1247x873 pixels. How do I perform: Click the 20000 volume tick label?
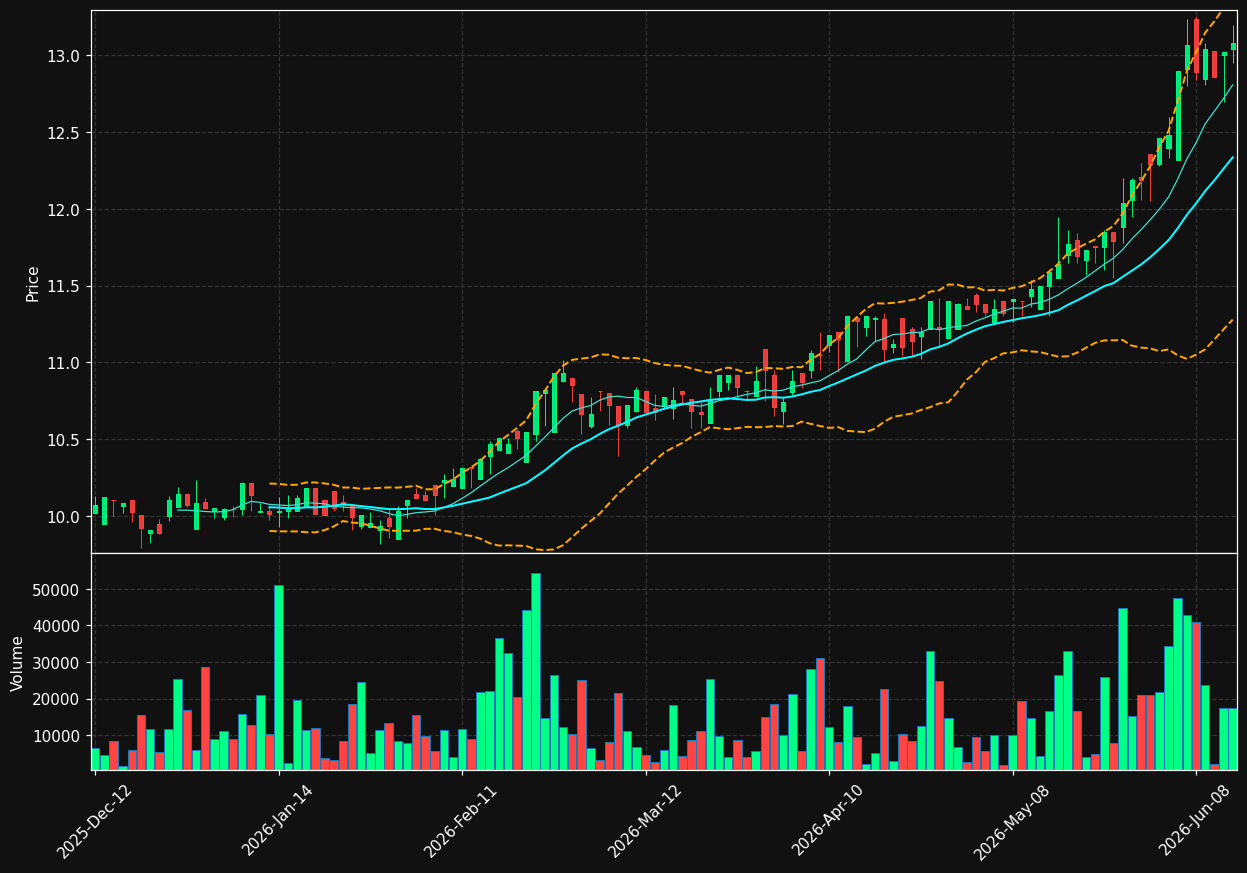pyautogui.click(x=57, y=699)
